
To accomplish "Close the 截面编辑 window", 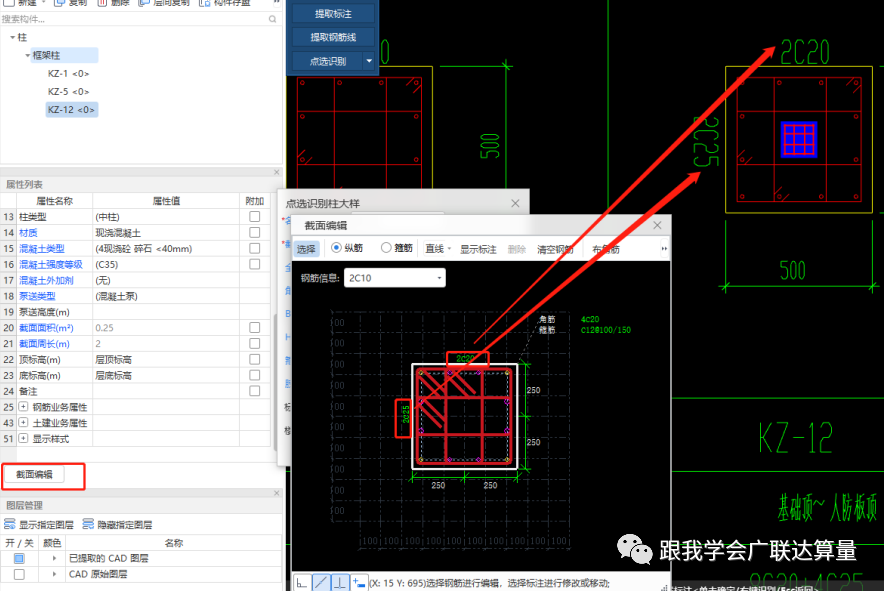I will click(657, 225).
